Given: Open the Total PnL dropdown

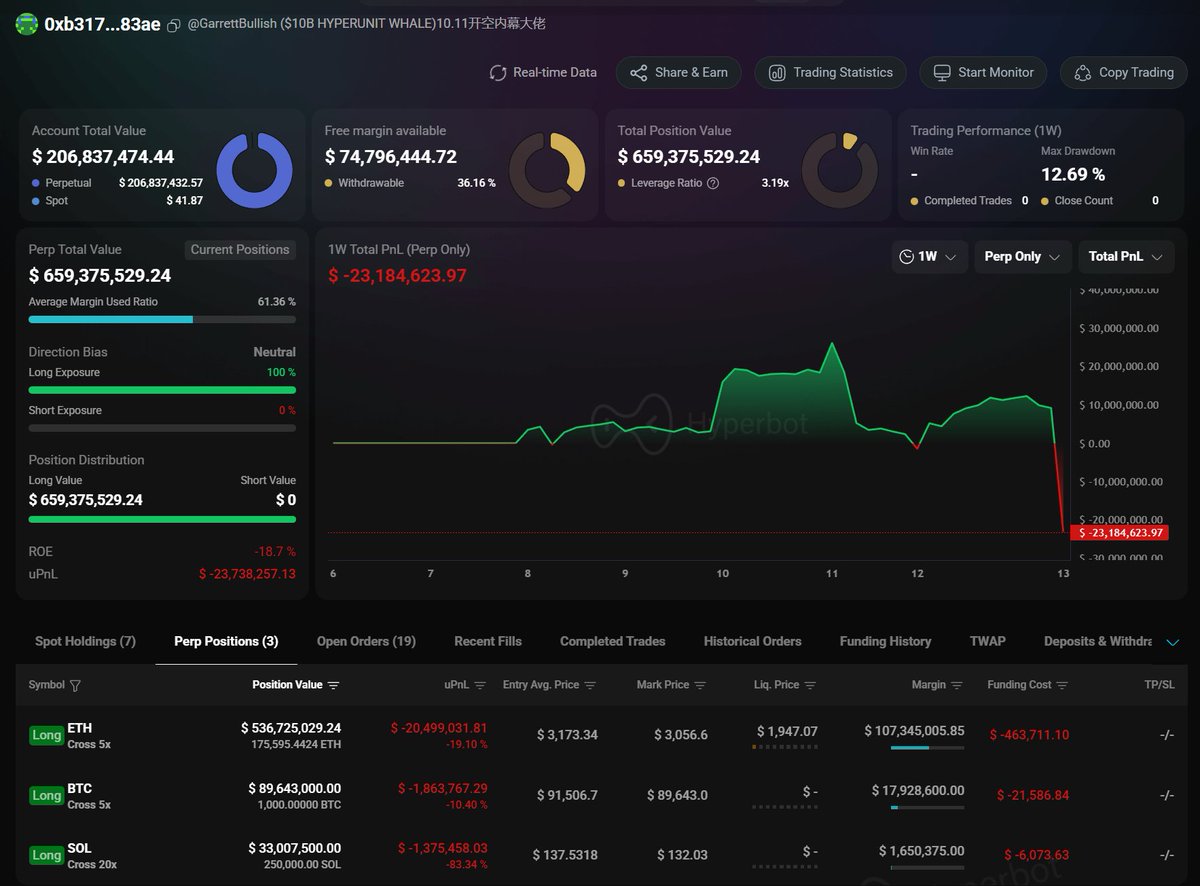Looking at the screenshot, I should coord(1125,257).
